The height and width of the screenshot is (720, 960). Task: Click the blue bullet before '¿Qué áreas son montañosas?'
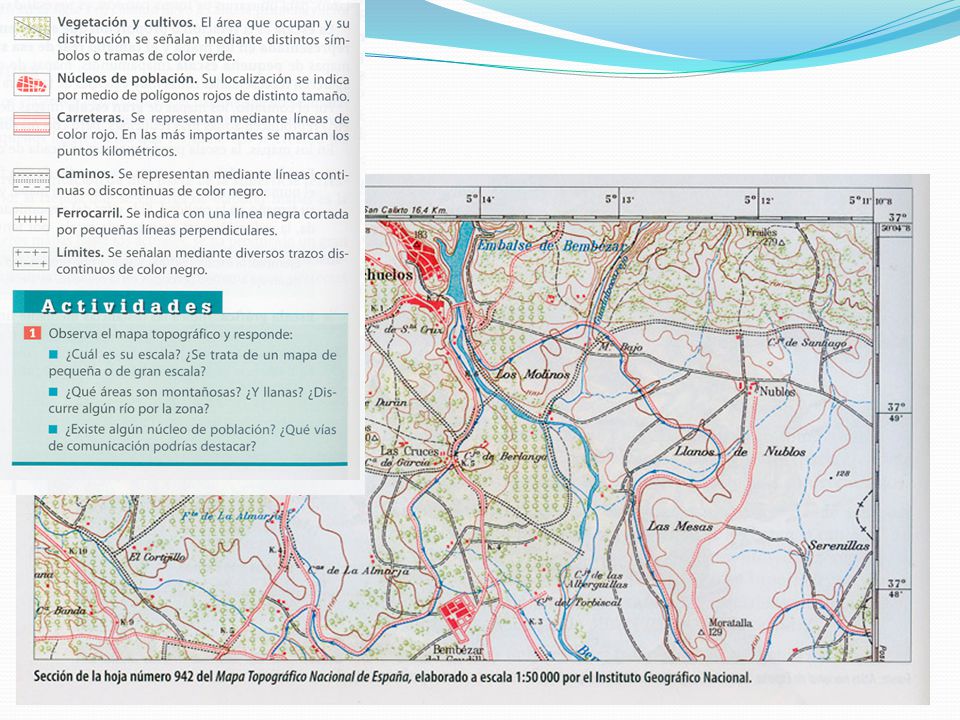coord(53,392)
